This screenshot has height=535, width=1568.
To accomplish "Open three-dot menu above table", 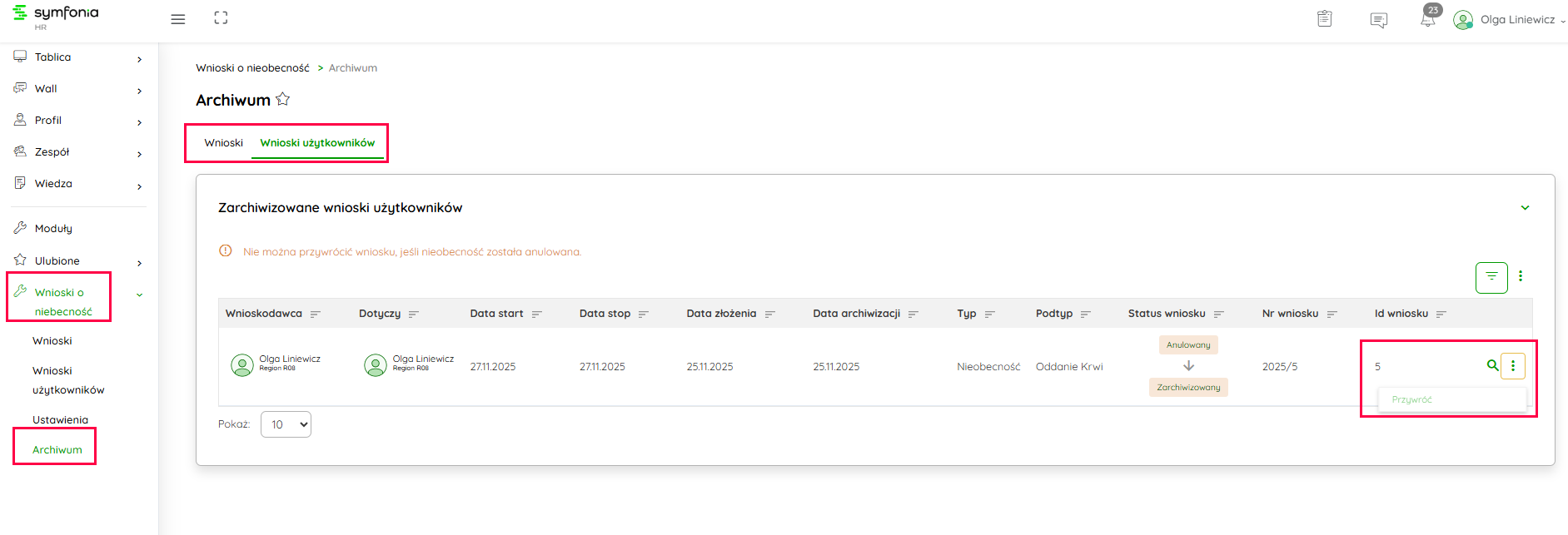I will 1521,276.
